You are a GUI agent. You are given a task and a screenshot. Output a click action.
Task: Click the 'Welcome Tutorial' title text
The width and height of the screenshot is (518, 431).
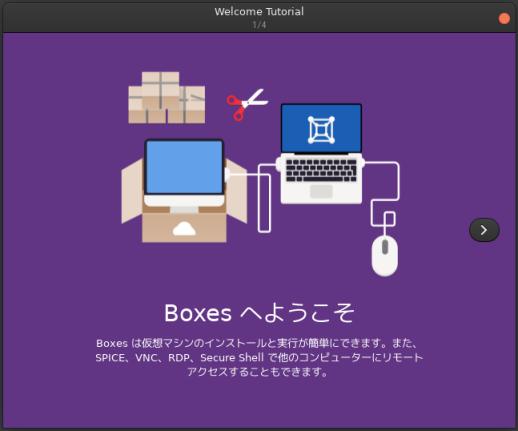click(x=259, y=12)
